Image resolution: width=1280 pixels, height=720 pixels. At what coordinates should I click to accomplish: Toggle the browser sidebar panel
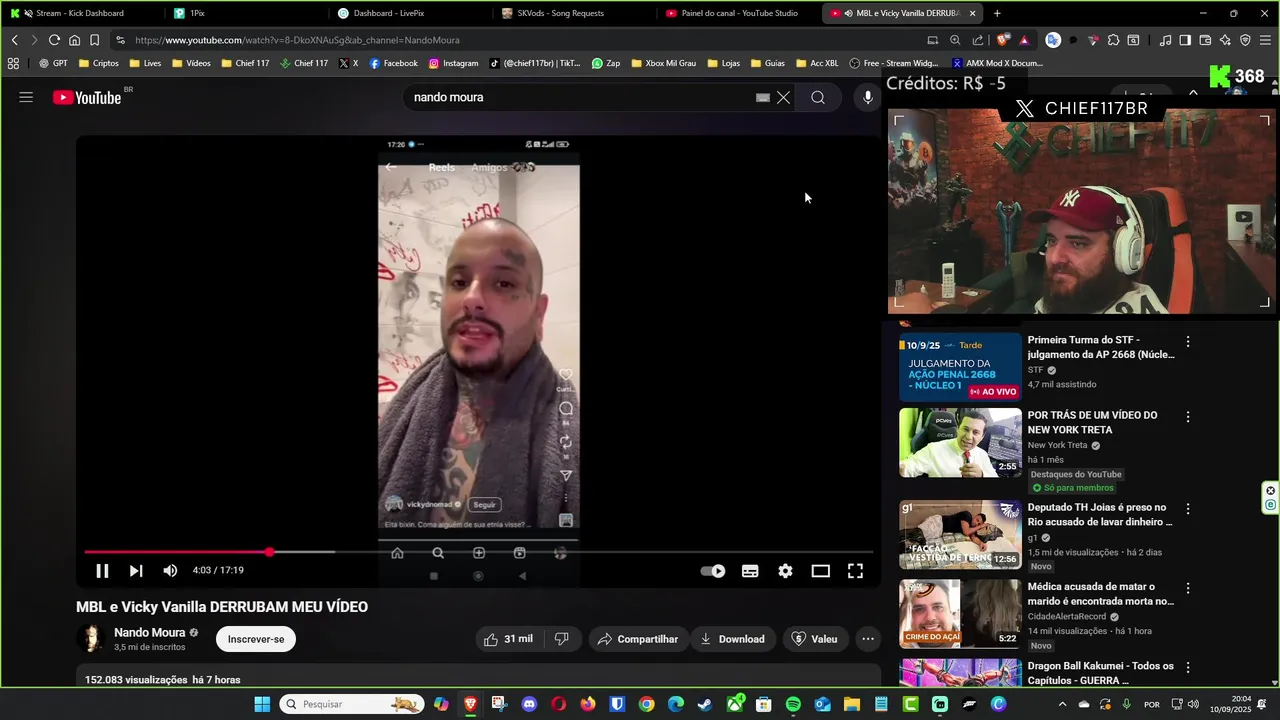(x=1185, y=40)
